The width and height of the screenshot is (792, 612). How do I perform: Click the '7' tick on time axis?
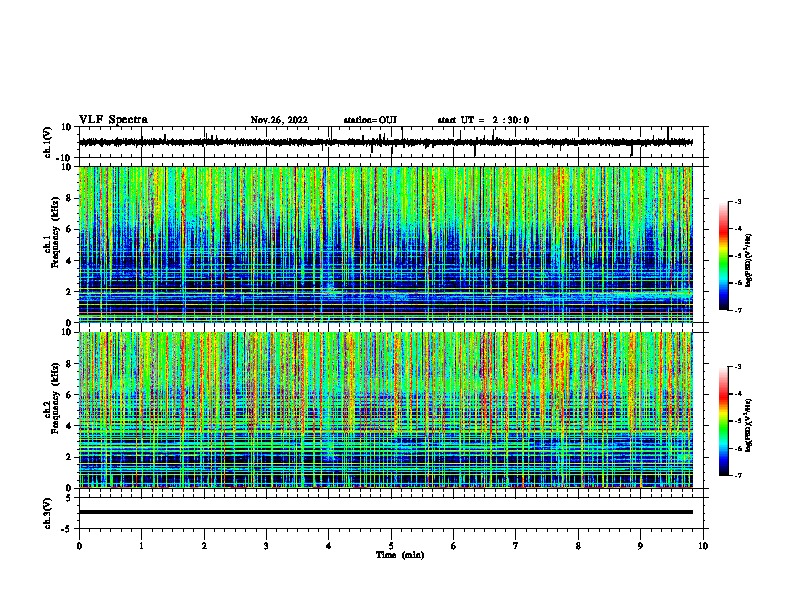pyautogui.click(x=516, y=546)
